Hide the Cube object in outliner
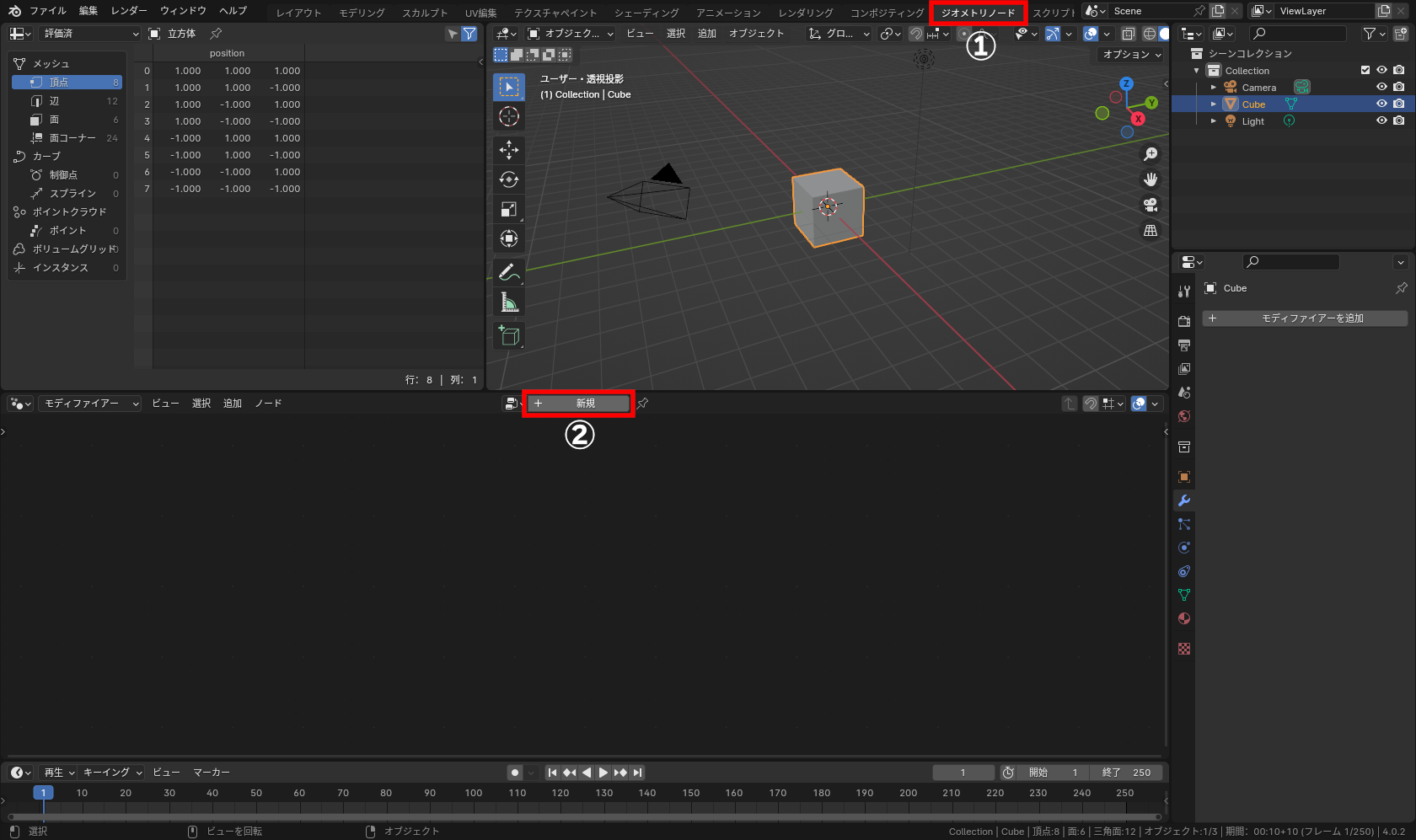The image size is (1416, 840). pos(1381,104)
